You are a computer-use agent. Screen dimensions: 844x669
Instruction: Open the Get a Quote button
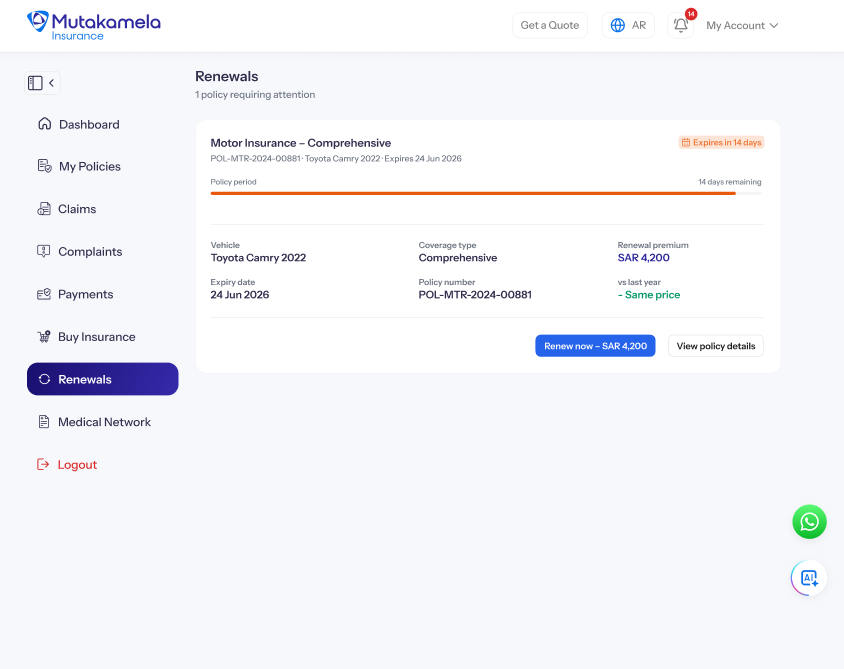click(x=550, y=25)
